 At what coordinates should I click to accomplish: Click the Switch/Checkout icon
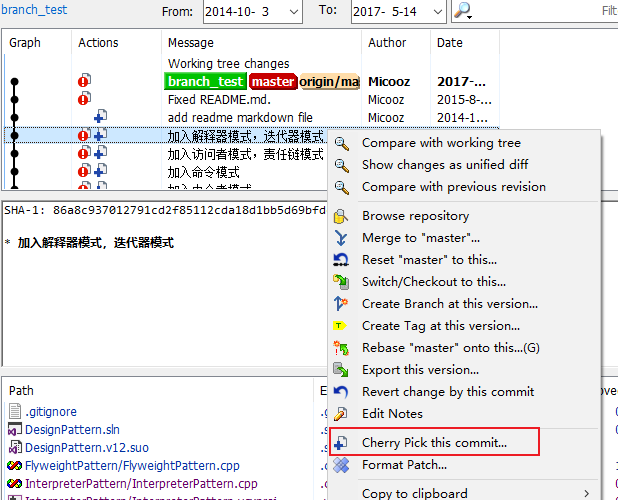click(341, 282)
